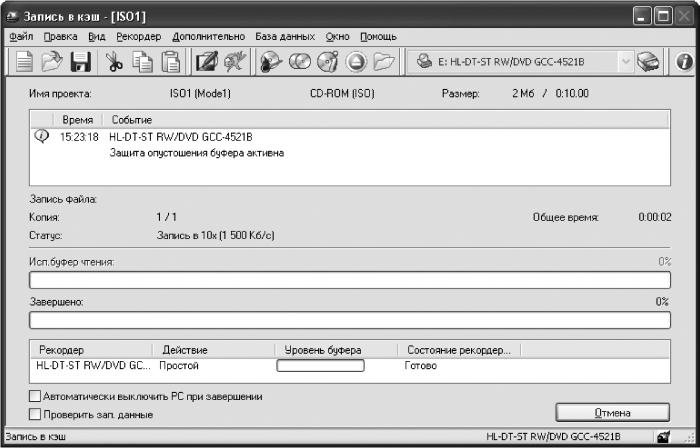Minimize the Запись в кэш window

click(642, 17)
